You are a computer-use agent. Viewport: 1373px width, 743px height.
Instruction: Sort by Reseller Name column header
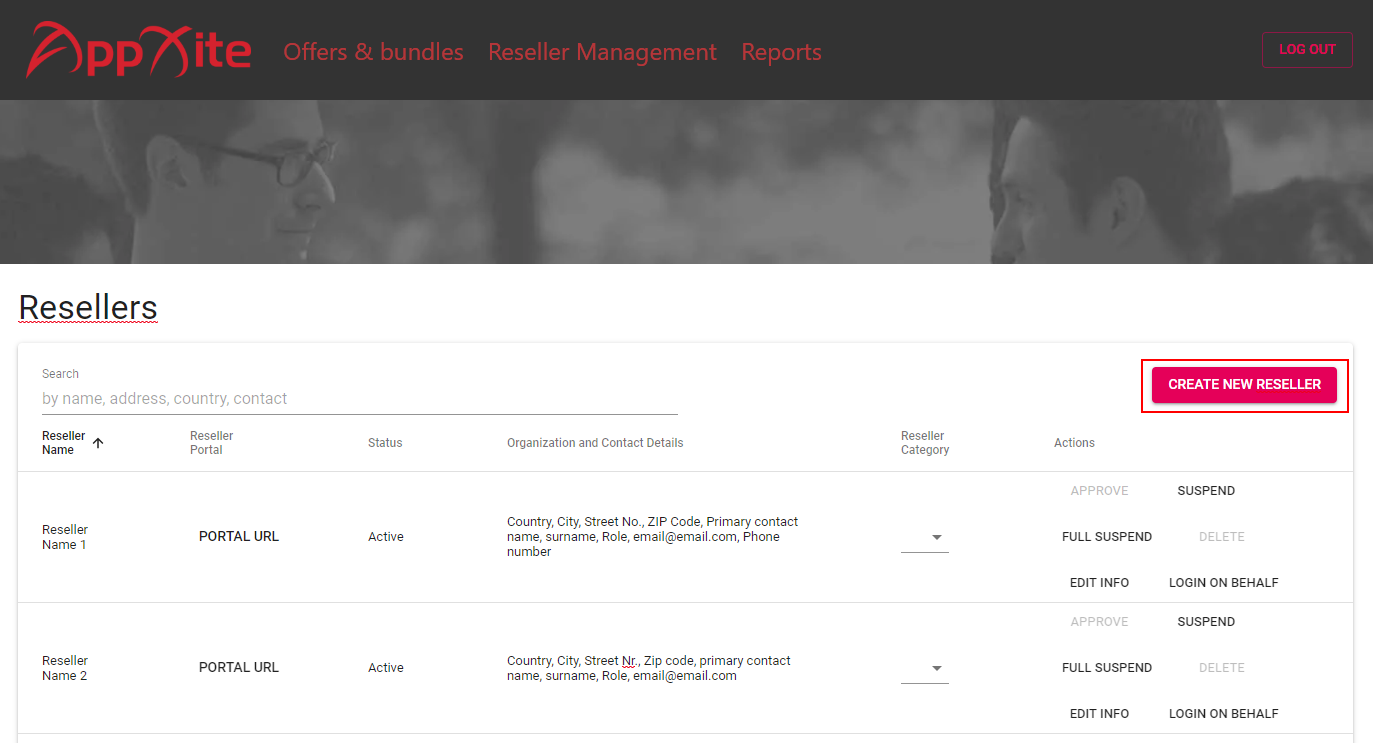tap(64, 443)
